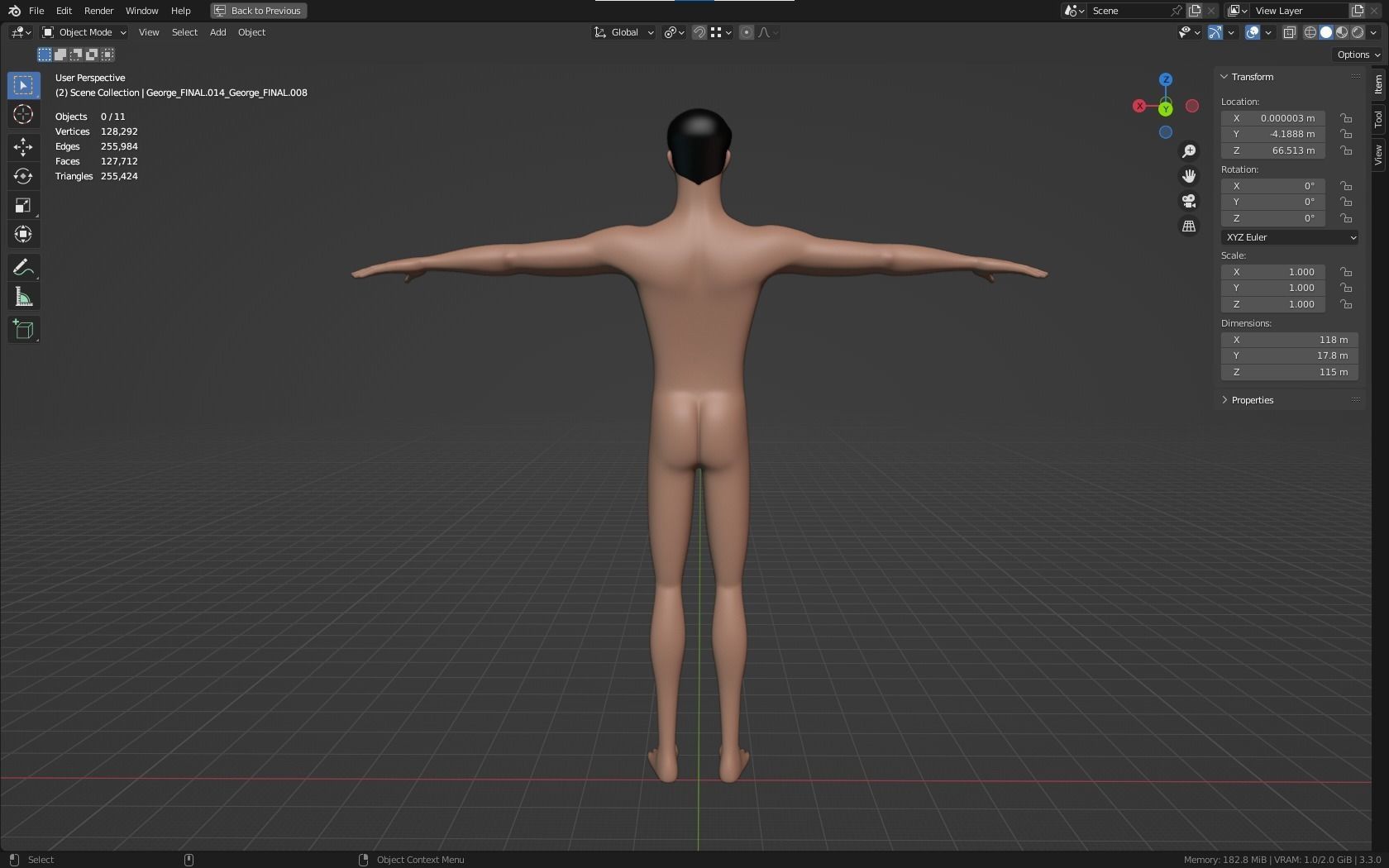The width and height of the screenshot is (1389, 868).
Task: Toggle show overlays button
Action: pyautogui.click(x=1253, y=32)
